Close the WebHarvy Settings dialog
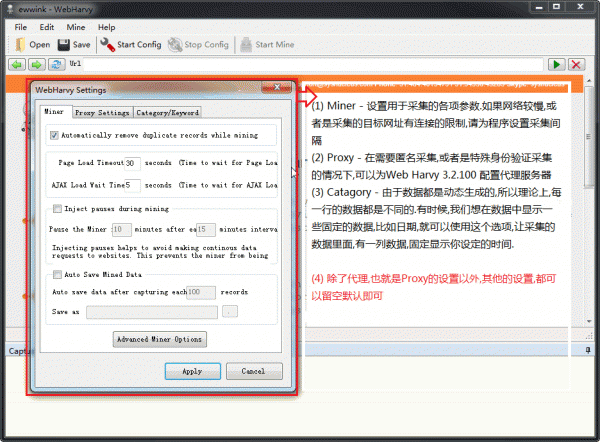The image size is (600, 442). [x=276, y=87]
